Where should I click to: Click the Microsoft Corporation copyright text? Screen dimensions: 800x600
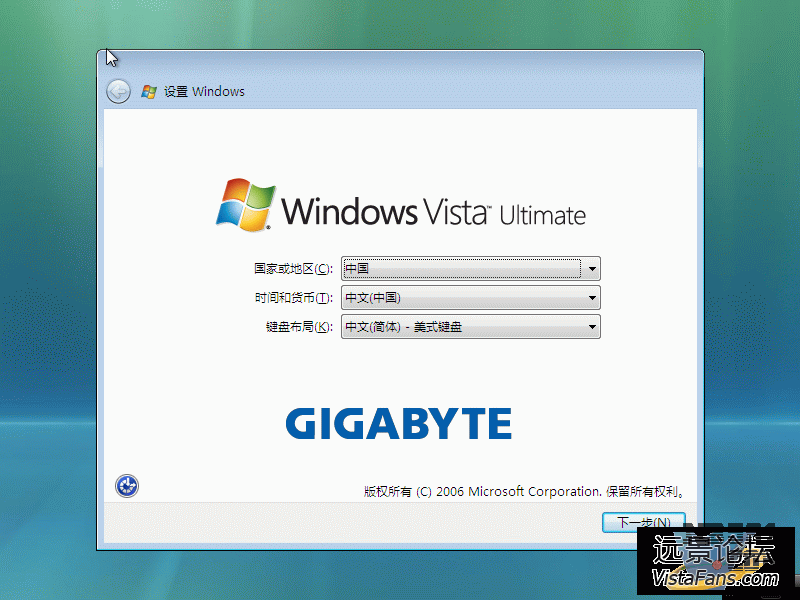coord(524,492)
